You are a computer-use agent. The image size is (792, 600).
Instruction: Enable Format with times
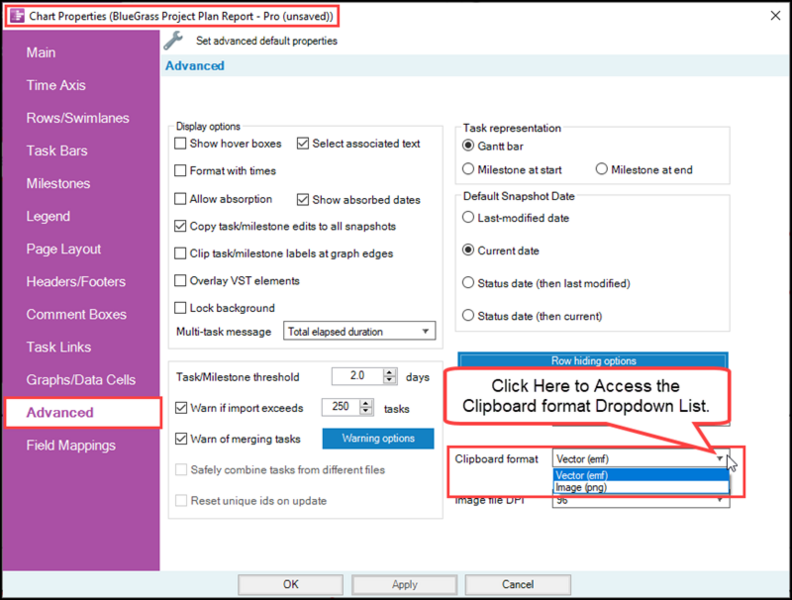click(x=180, y=171)
